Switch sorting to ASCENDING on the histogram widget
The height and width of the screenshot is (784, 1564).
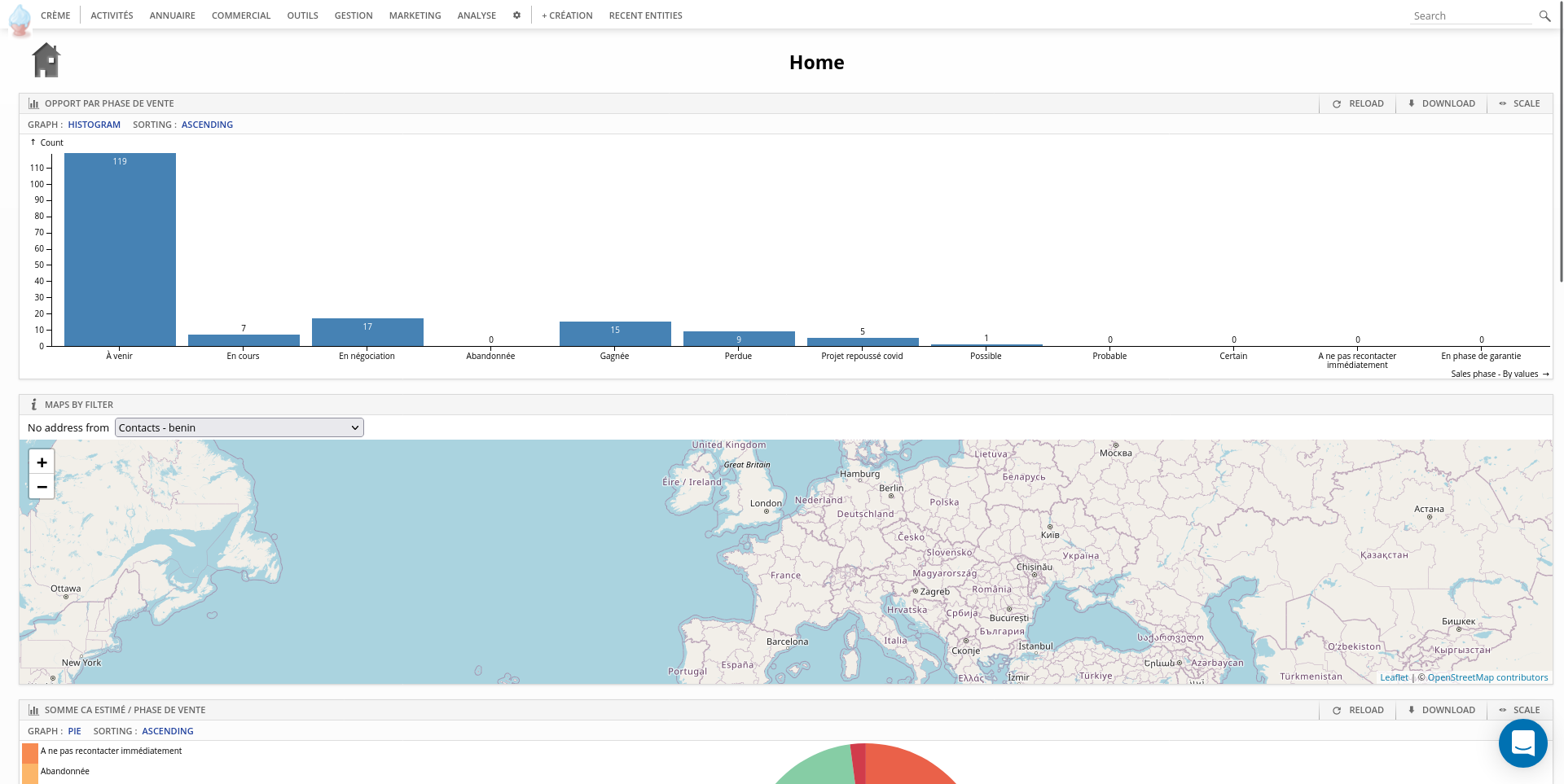207,125
